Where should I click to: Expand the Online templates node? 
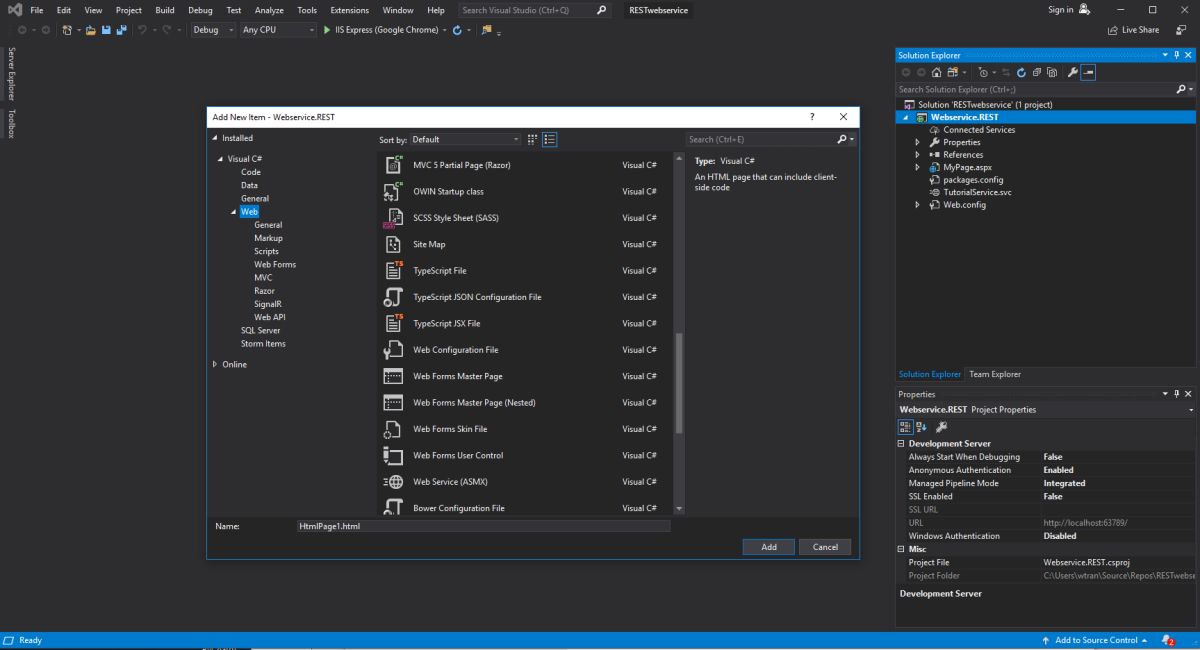pyautogui.click(x=214, y=364)
